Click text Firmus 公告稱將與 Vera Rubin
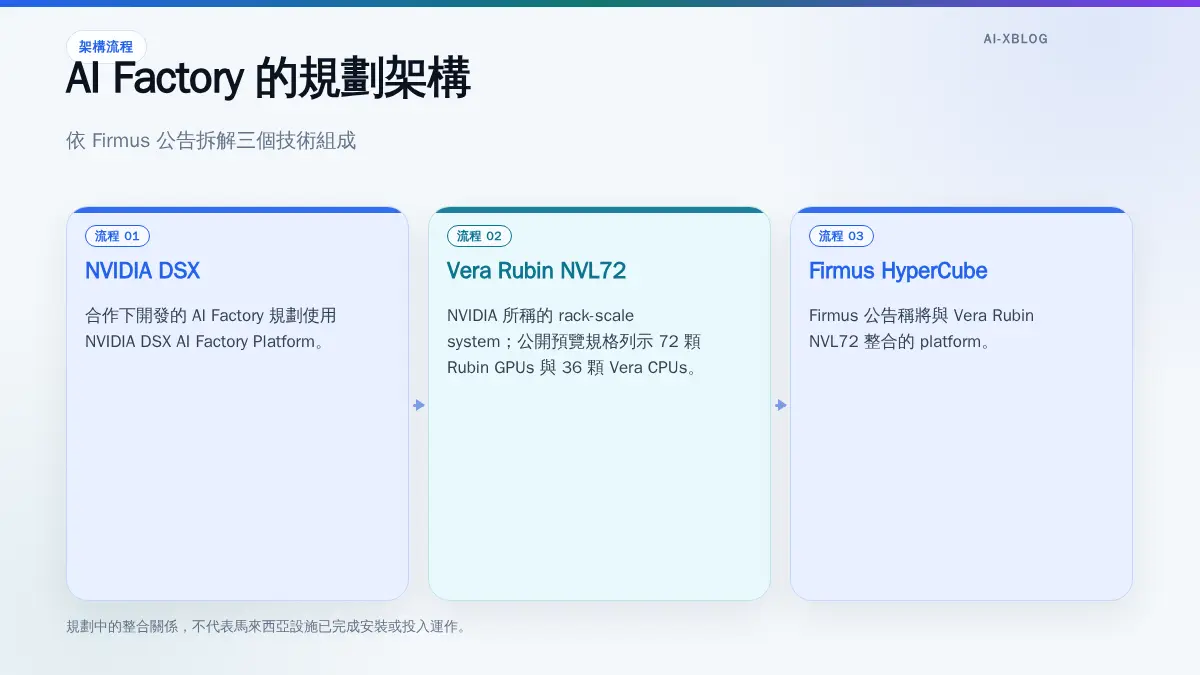The width and height of the screenshot is (1200, 675). 921,316
